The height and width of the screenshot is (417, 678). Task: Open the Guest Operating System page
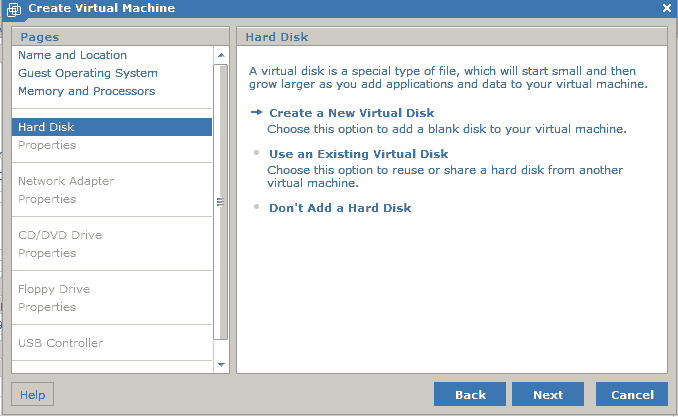(x=88, y=73)
